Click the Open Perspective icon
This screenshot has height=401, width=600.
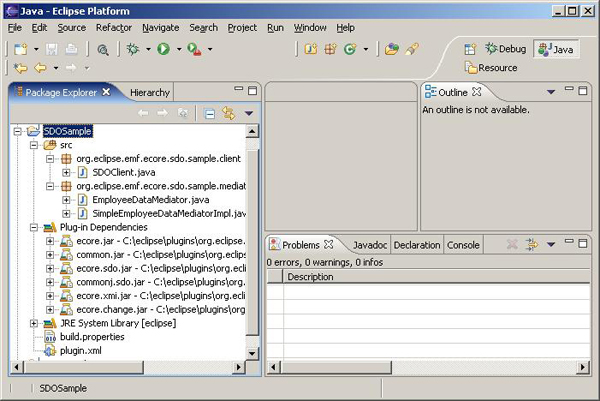[470, 49]
